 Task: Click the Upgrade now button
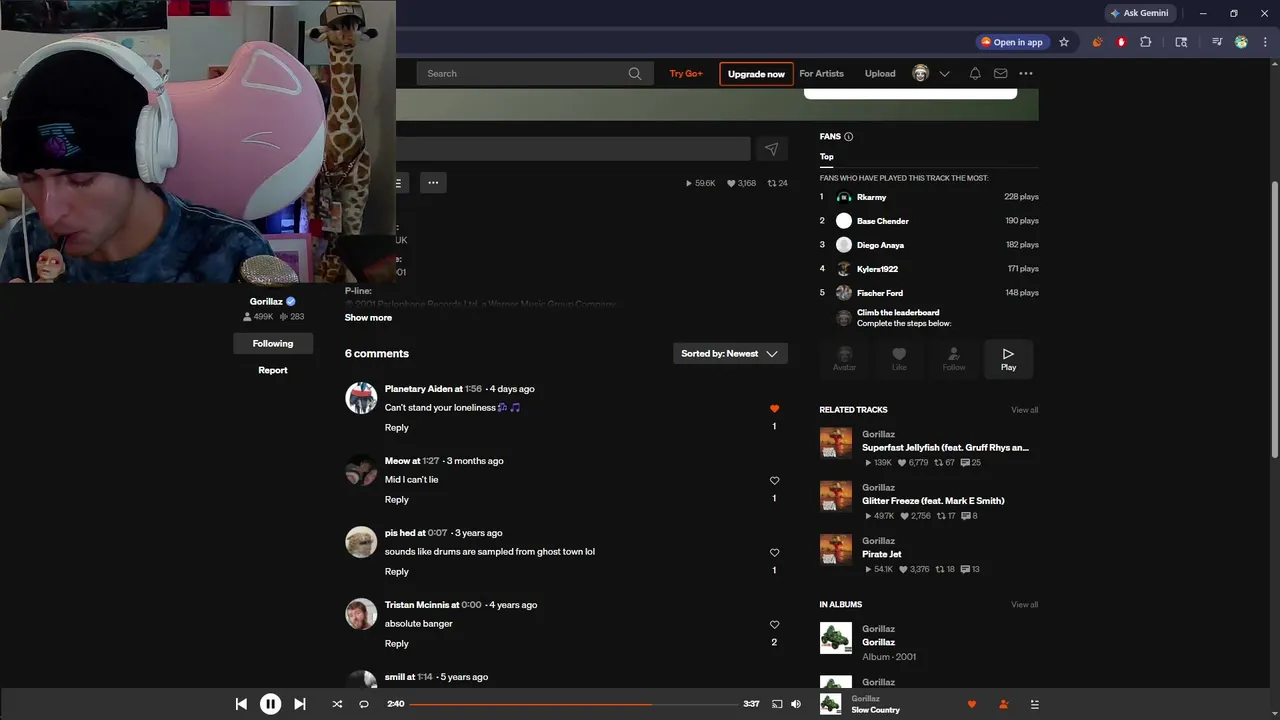(x=756, y=74)
